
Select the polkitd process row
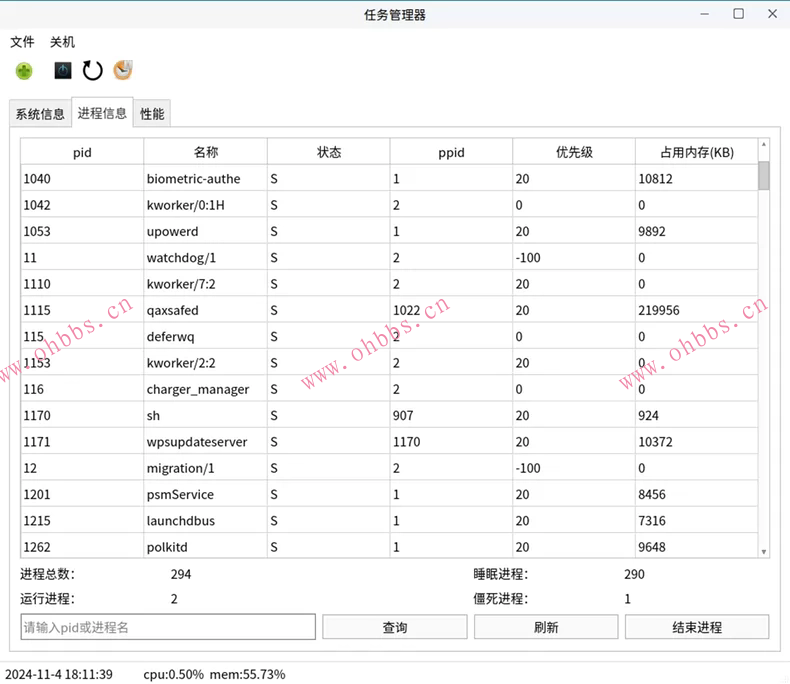coord(206,547)
